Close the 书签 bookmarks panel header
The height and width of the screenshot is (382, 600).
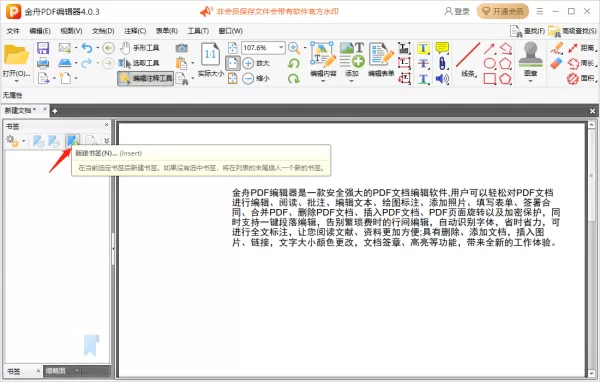pyautogui.click(x=106, y=125)
